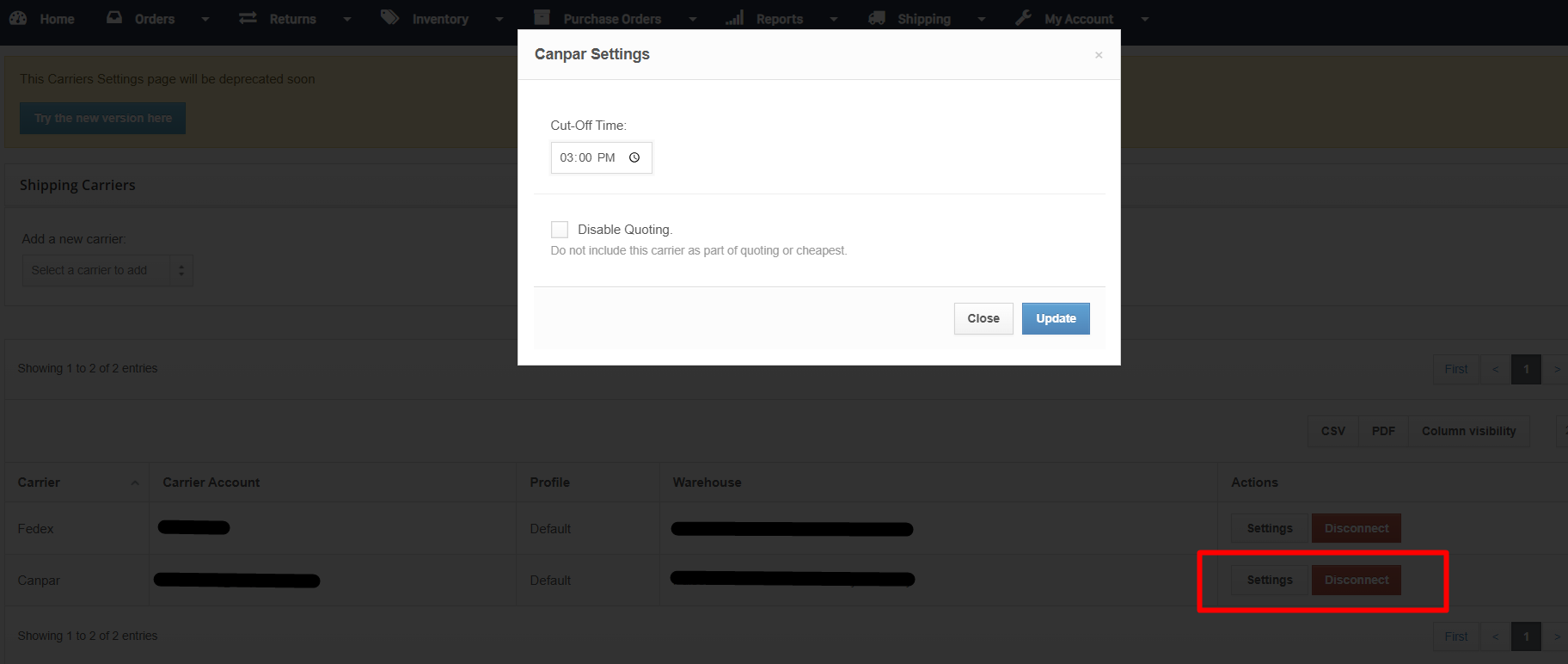Open the Select a carrier to add dropdown
The width and height of the screenshot is (1568, 664).
pyautogui.click(x=107, y=270)
